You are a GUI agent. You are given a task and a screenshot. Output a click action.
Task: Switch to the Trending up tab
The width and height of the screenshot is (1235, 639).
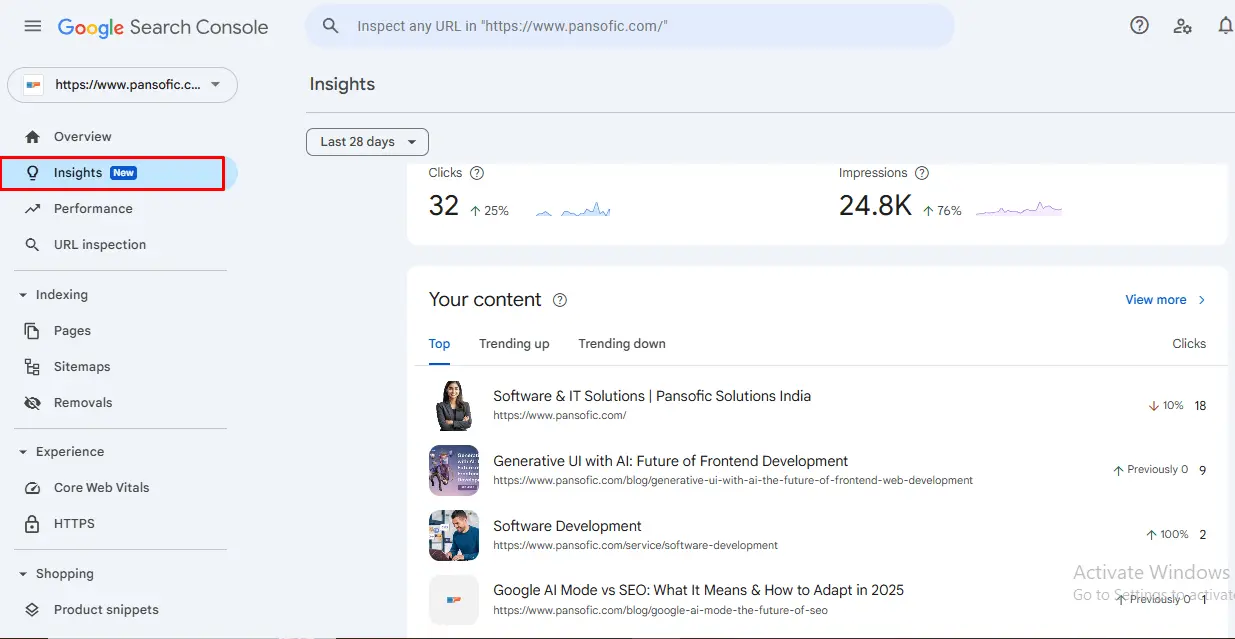(x=514, y=344)
